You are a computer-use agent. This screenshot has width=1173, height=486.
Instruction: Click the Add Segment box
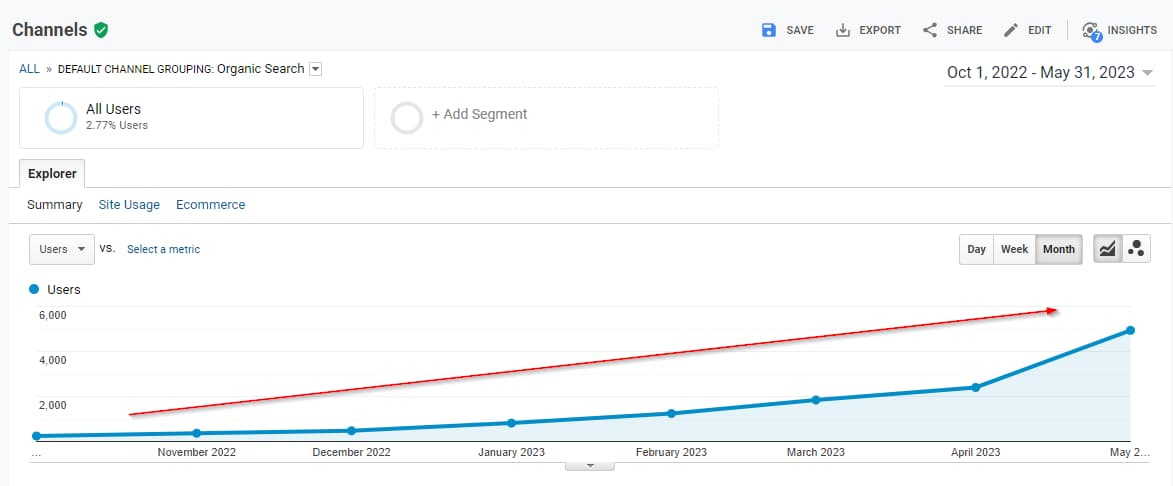pyautogui.click(x=546, y=118)
